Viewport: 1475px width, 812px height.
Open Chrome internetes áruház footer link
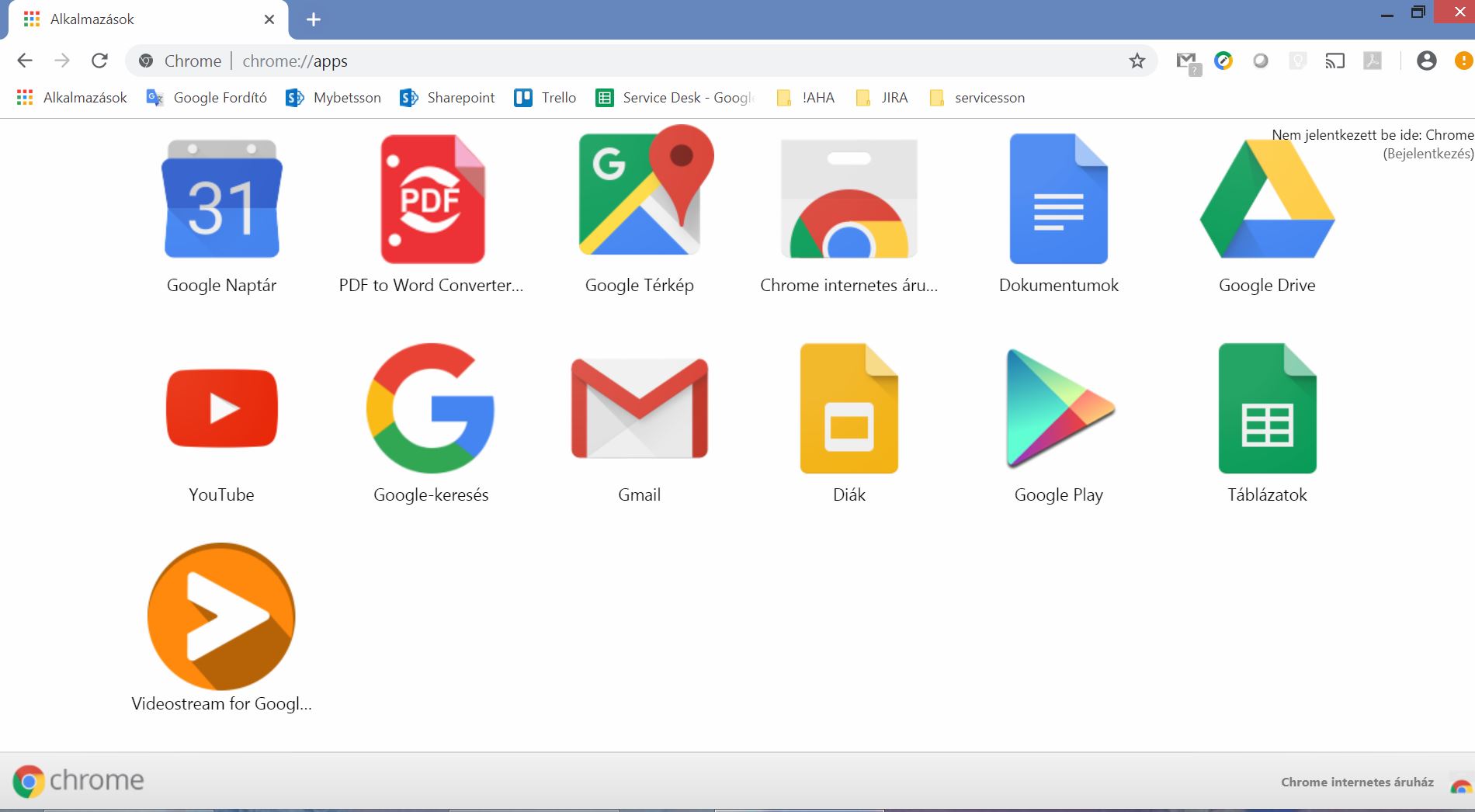coord(1357,783)
